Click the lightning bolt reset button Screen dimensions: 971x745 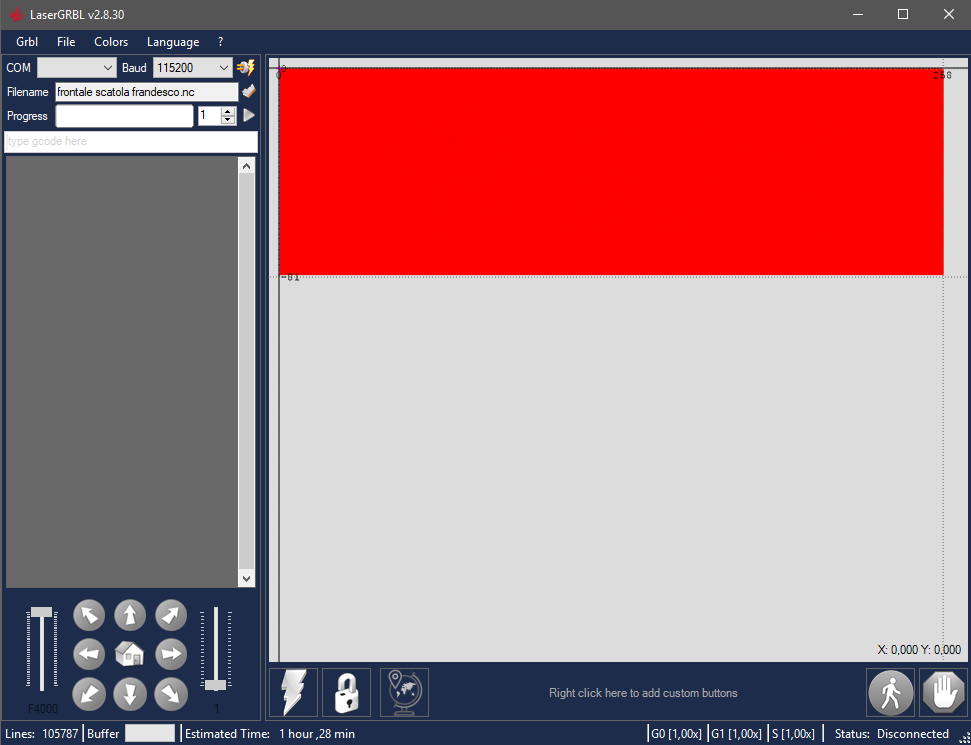pyautogui.click(x=294, y=692)
